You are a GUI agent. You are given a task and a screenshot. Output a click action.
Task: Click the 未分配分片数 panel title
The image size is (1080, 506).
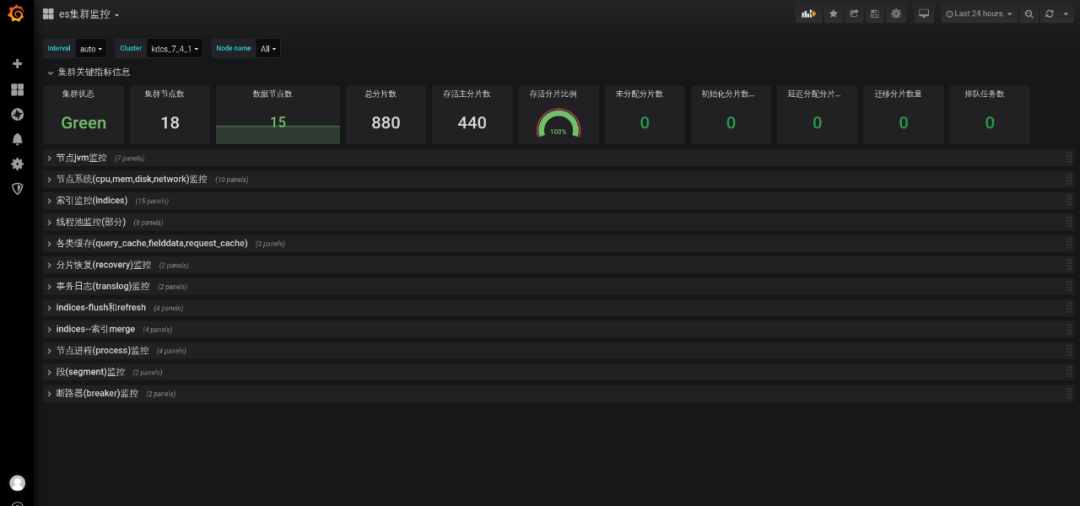coord(639,94)
